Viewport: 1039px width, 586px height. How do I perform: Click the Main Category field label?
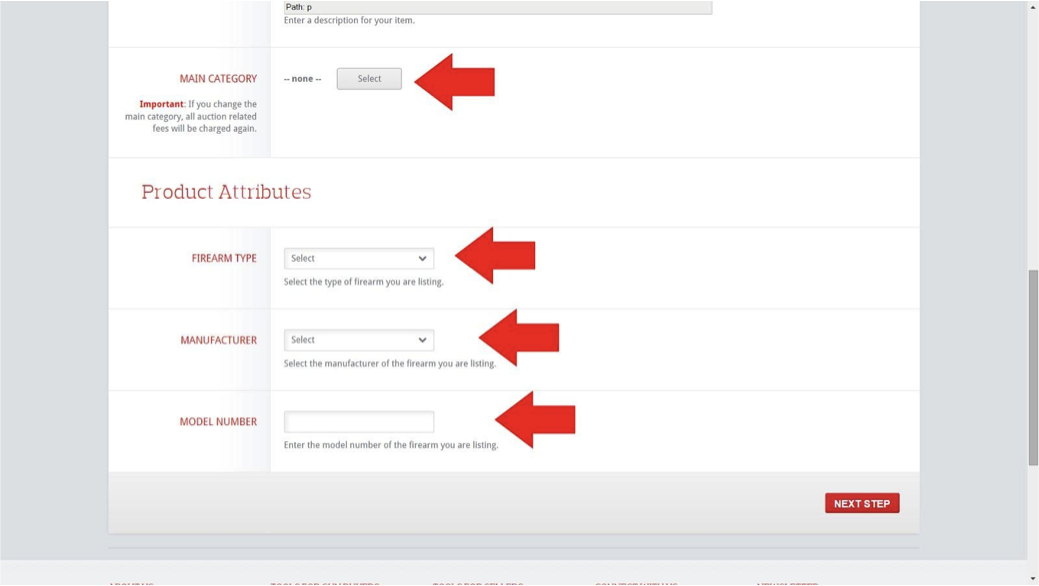click(218, 79)
